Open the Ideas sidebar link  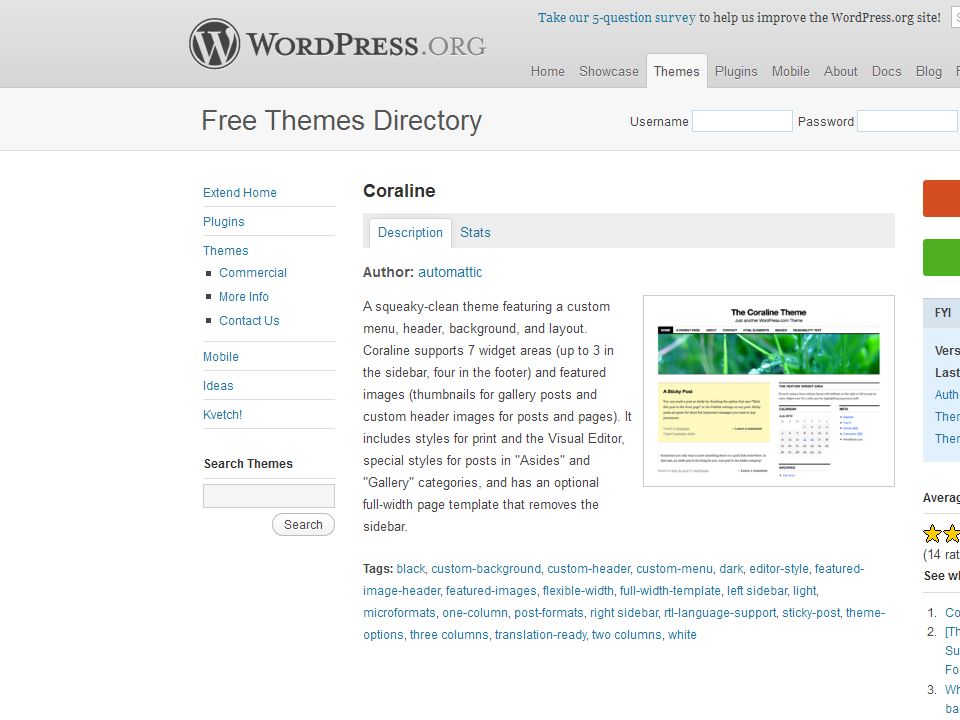click(218, 386)
